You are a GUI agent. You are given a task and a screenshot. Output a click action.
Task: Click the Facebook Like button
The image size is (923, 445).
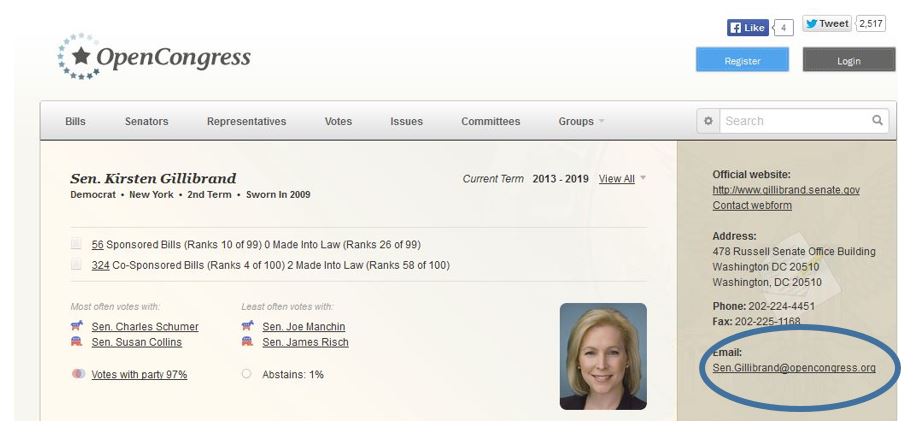click(x=748, y=28)
